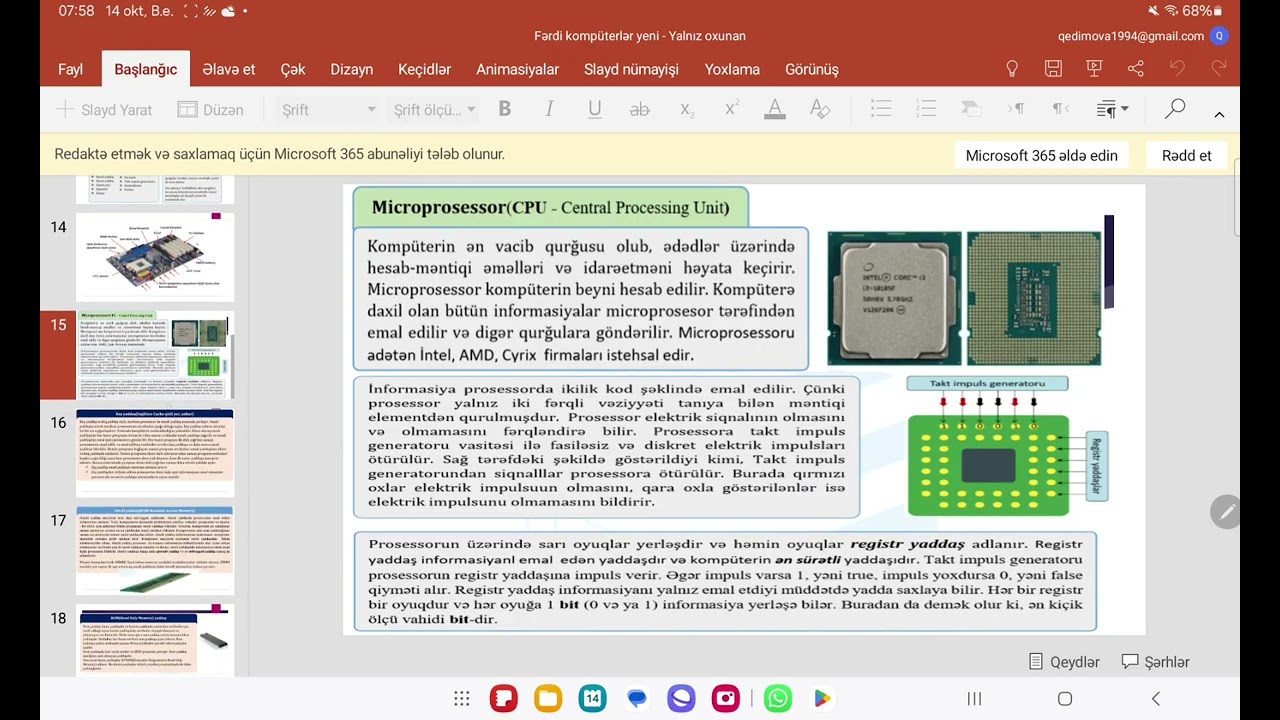1280x720 pixels.
Task: Open Qeydlər notes pane
Action: (x=1065, y=662)
